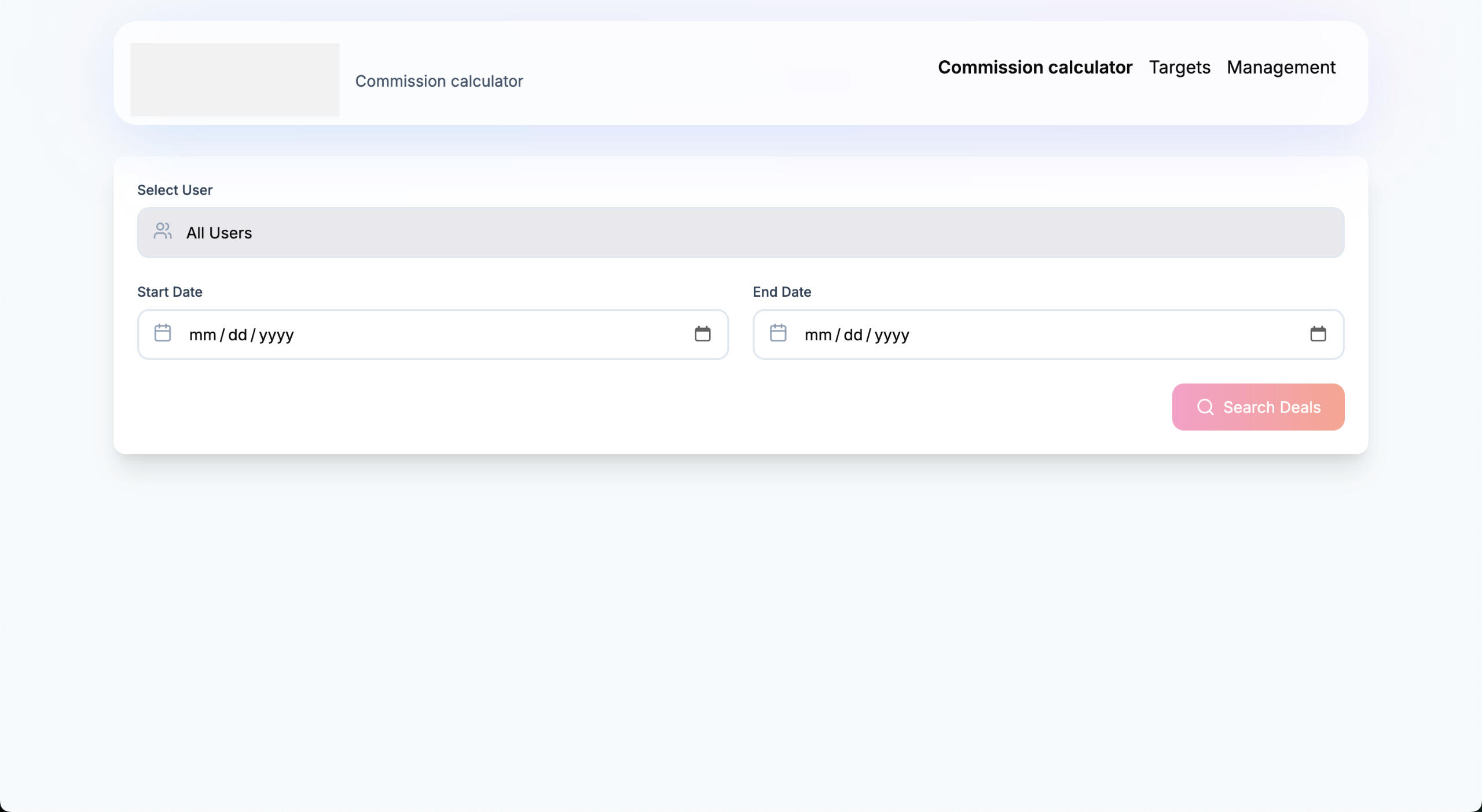Click the outline calendar icon left of Start Date
The height and width of the screenshot is (812, 1482).
point(163,333)
